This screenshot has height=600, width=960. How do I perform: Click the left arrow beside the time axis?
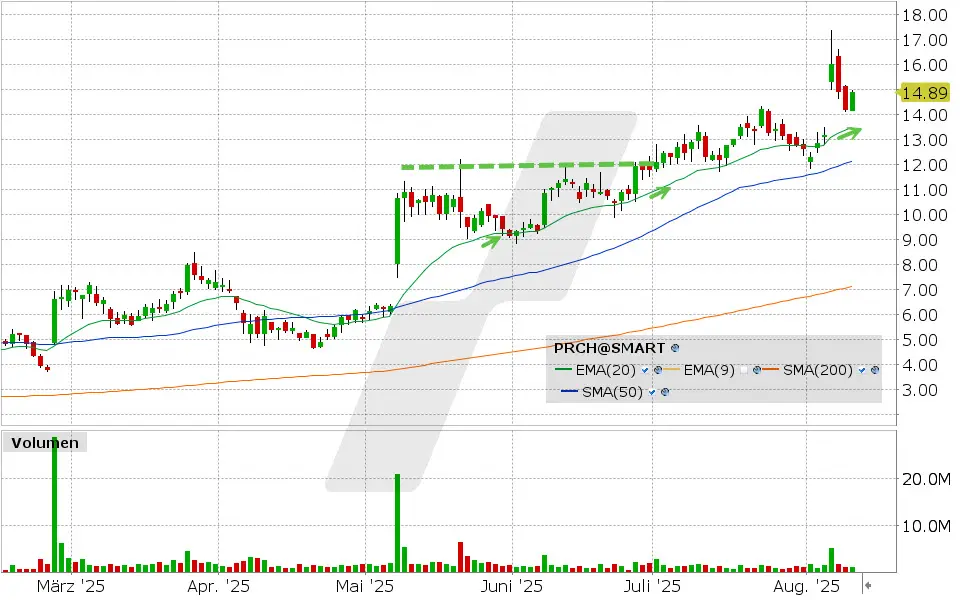click(868, 585)
